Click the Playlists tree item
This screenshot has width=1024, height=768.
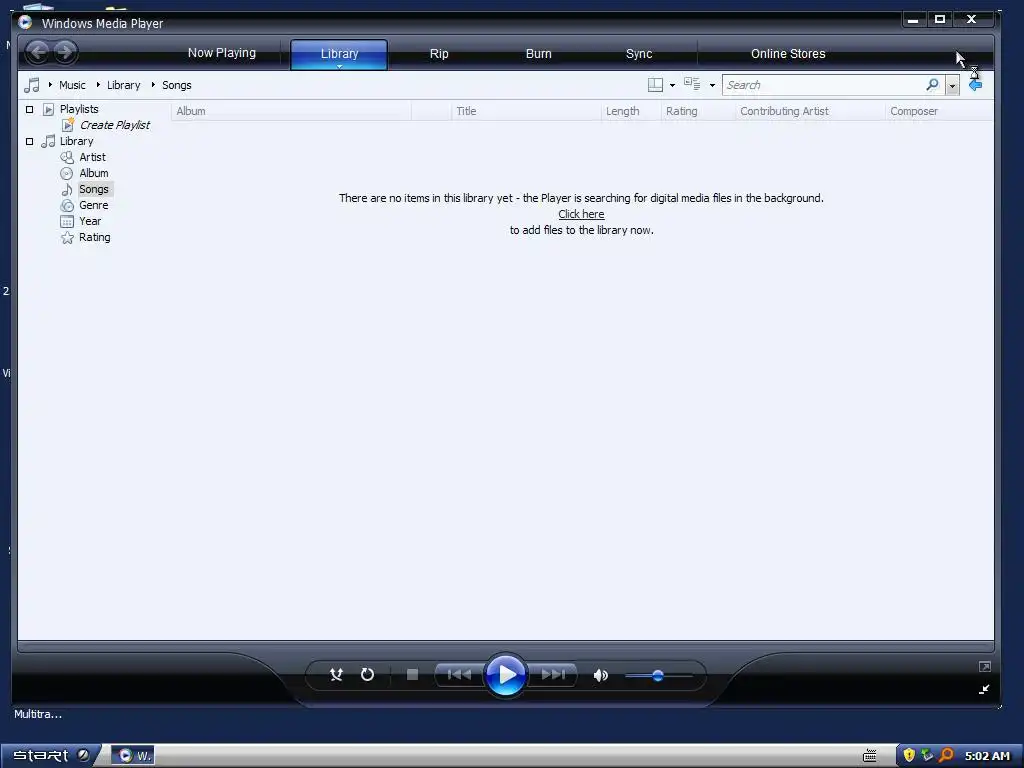click(79, 109)
